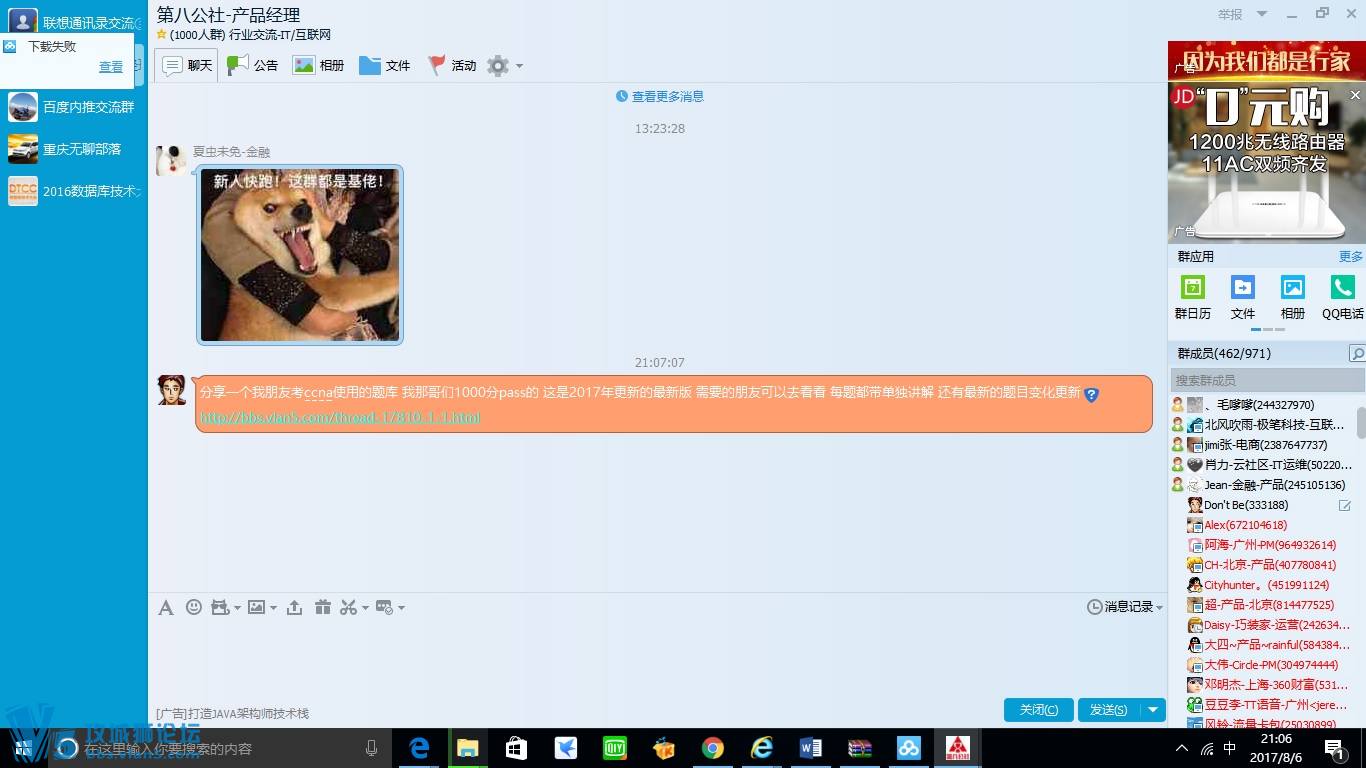Switch to second page of group apps

tap(1268, 329)
